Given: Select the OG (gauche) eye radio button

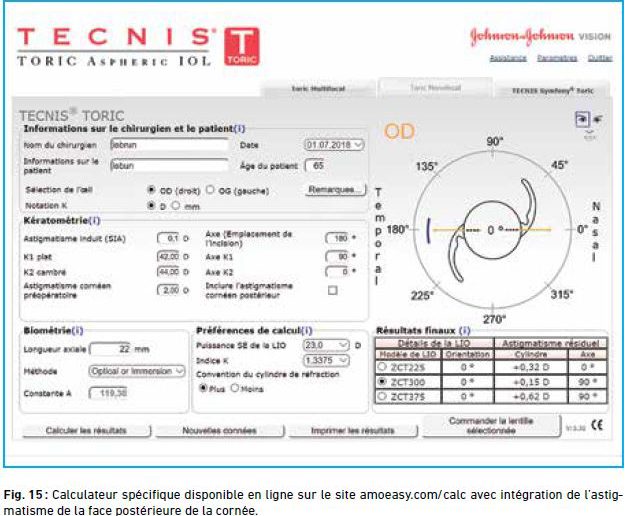Looking at the screenshot, I should (210, 189).
